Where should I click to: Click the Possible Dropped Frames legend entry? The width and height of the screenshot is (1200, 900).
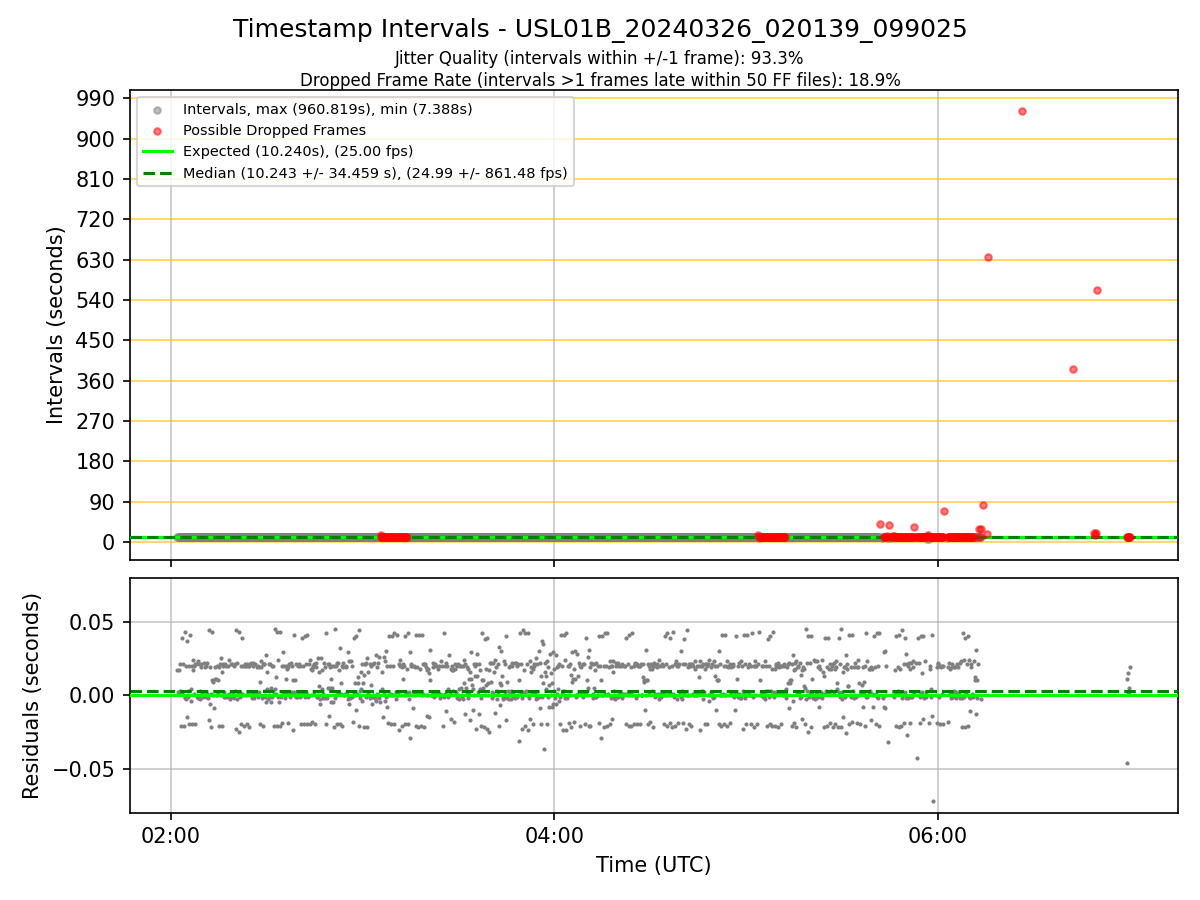click(274, 130)
